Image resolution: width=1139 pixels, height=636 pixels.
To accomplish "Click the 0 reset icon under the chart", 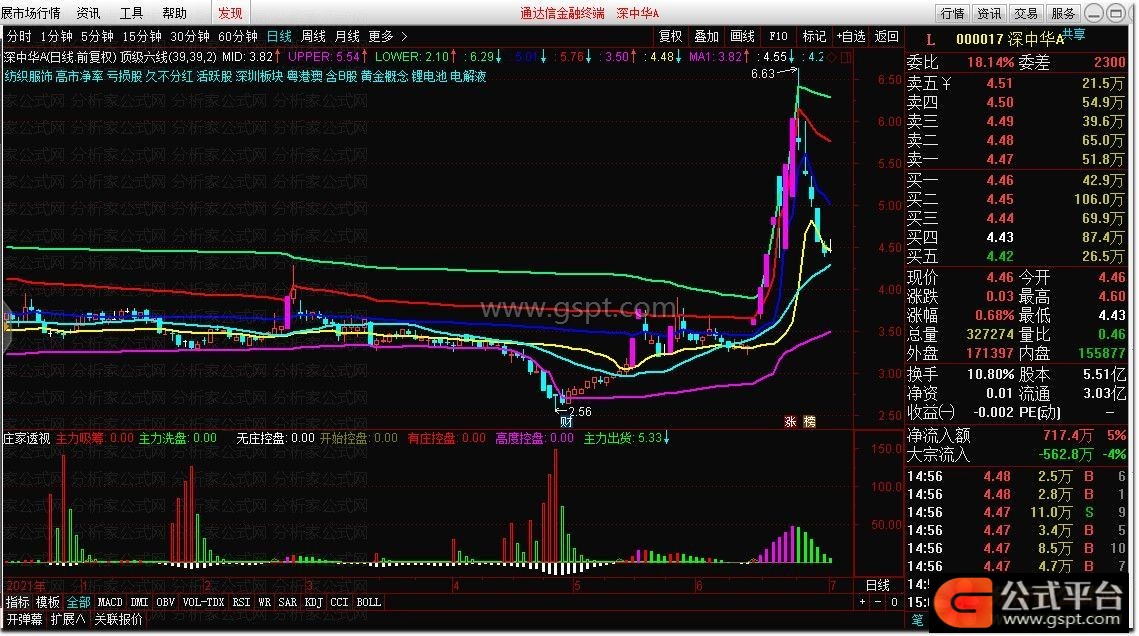I will pos(894,602).
